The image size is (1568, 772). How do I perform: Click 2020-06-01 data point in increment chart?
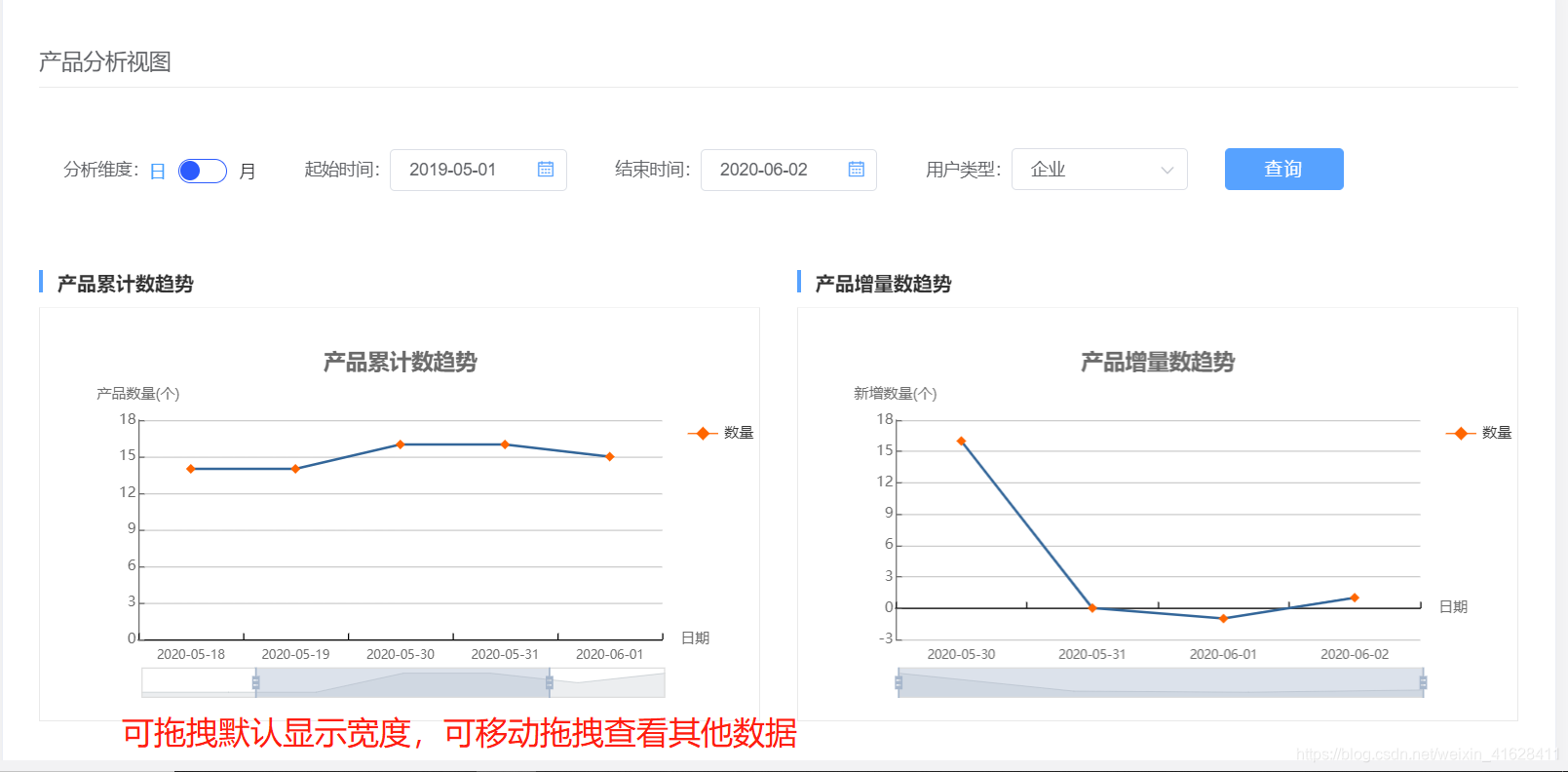click(x=1224, y=618)
